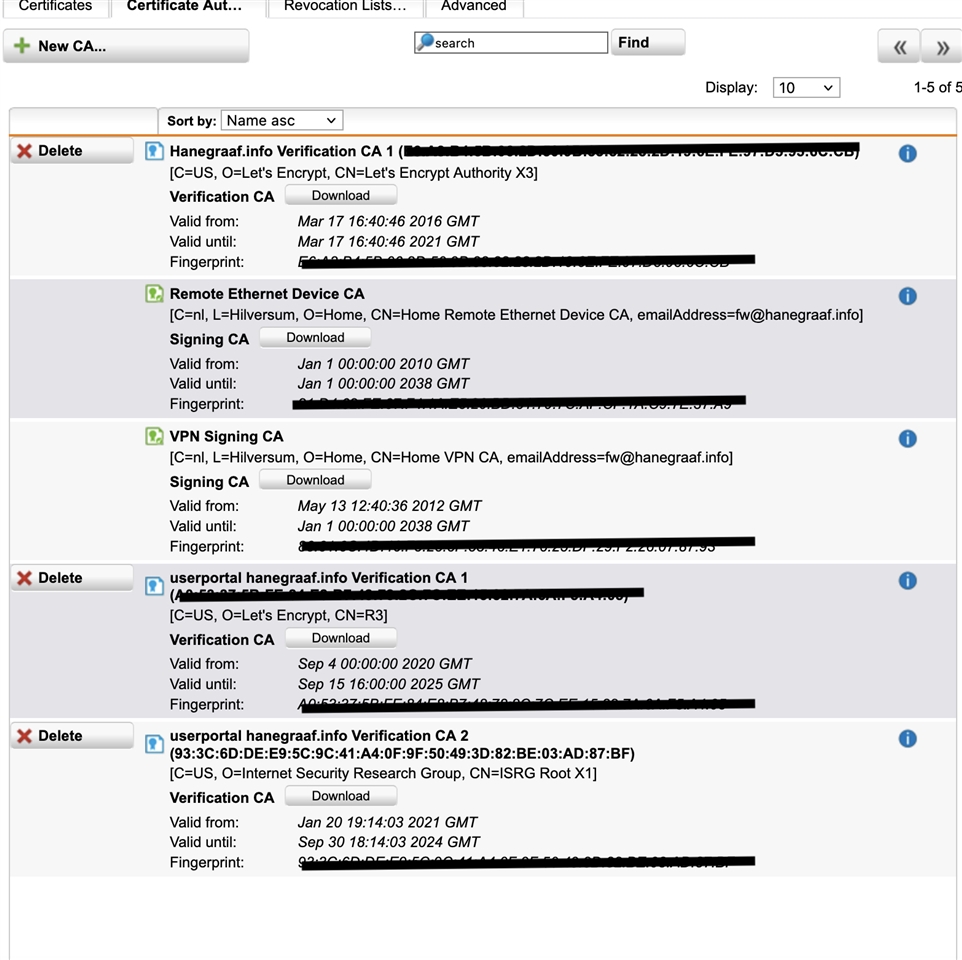Open the Display count dropdown
Screen dimensions: 962x960
coord(806,88)
